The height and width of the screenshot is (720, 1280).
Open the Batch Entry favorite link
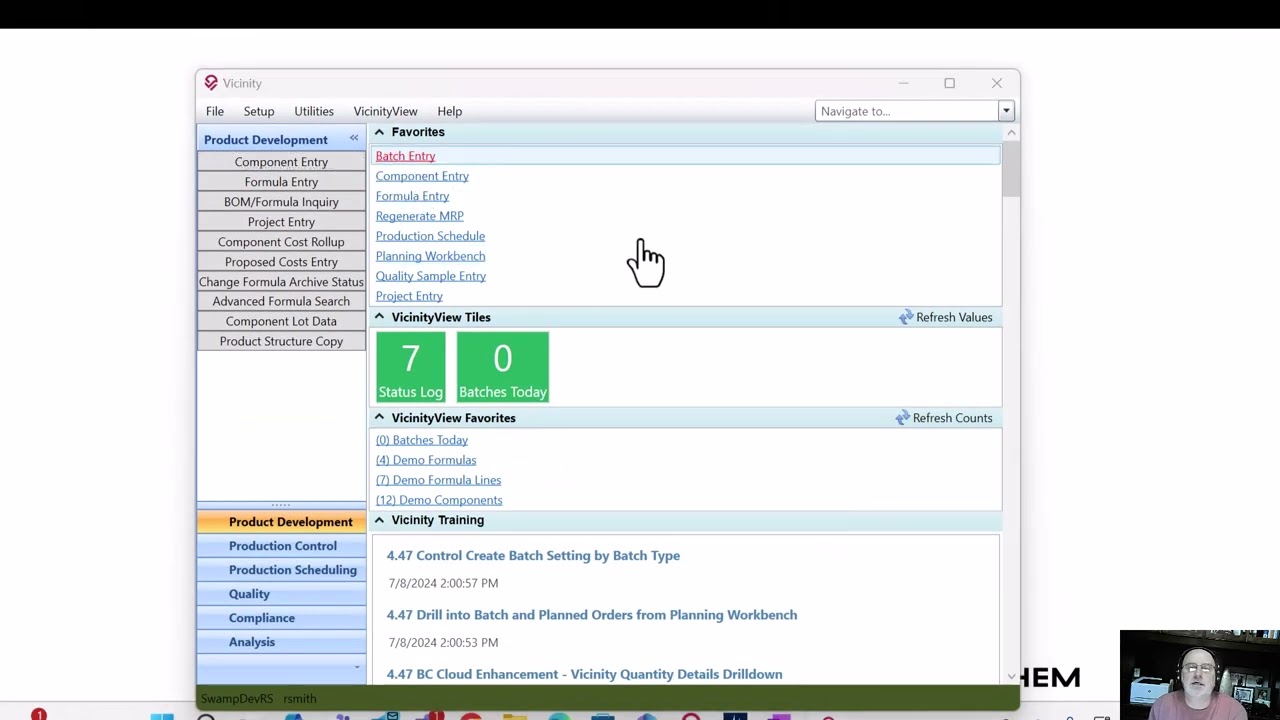tap(405, 156)
